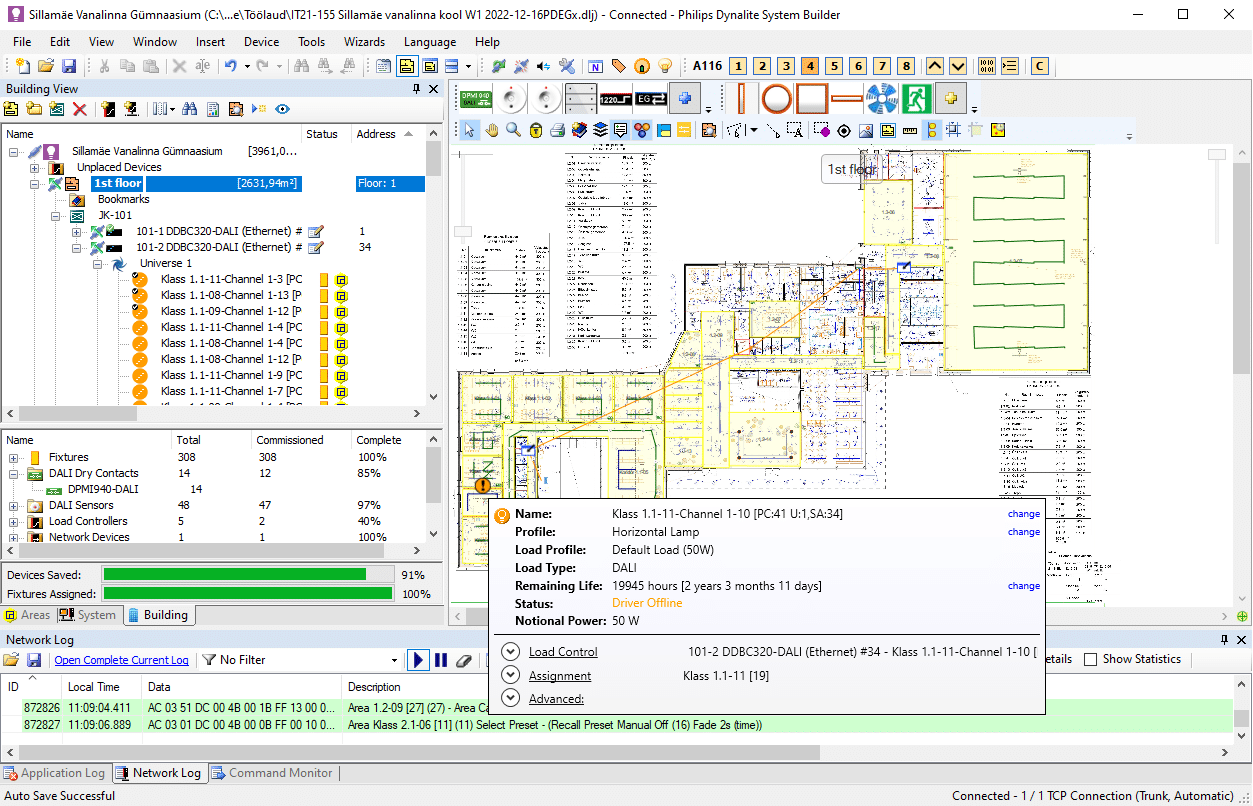The height and width of the screenshot is (806, 1253).
Task: Toggle the highlighted yellow view icon left of the Device menu's toolbar group
Action: pos(407,66)
